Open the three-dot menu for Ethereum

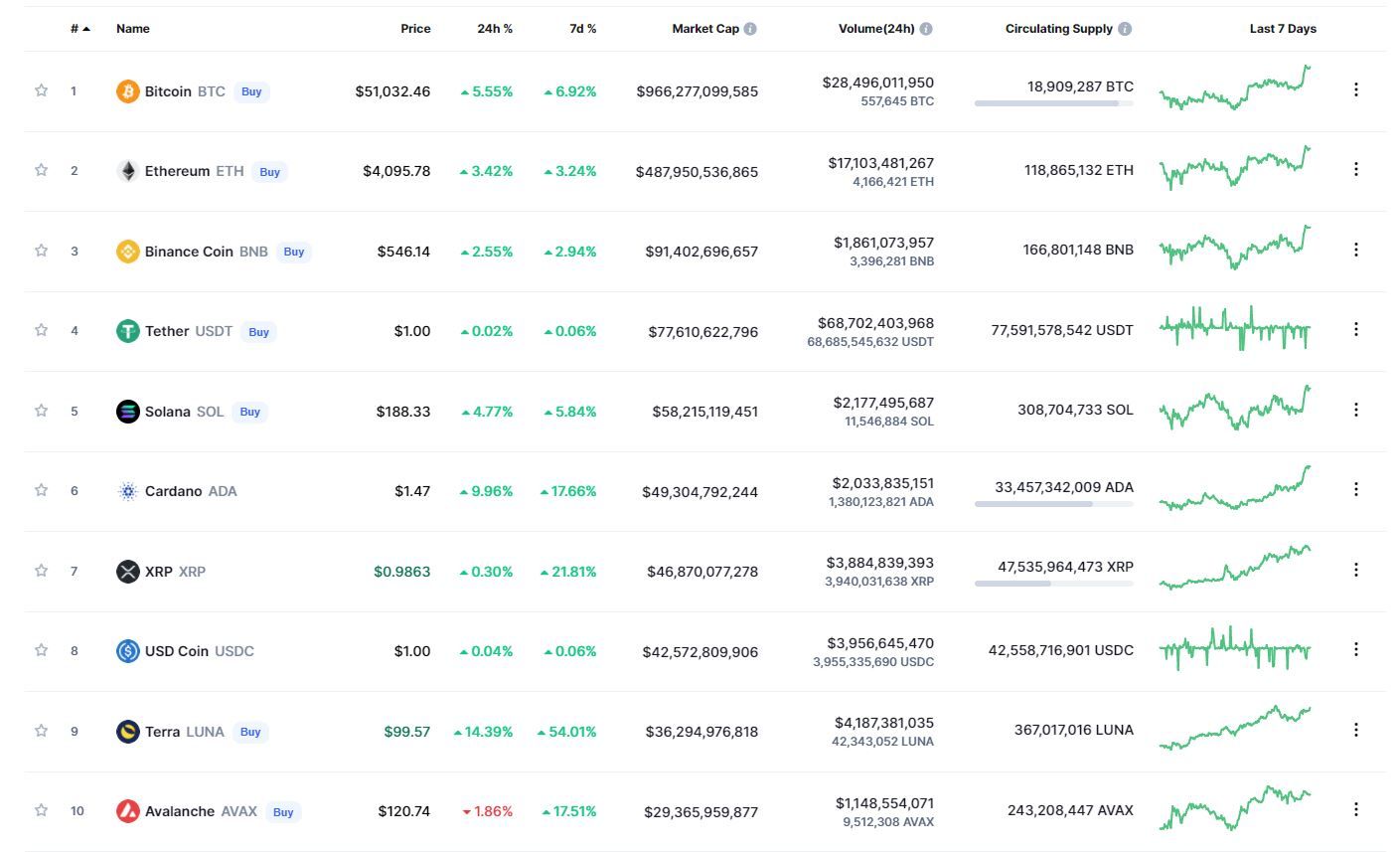(x=1356, y=169)
